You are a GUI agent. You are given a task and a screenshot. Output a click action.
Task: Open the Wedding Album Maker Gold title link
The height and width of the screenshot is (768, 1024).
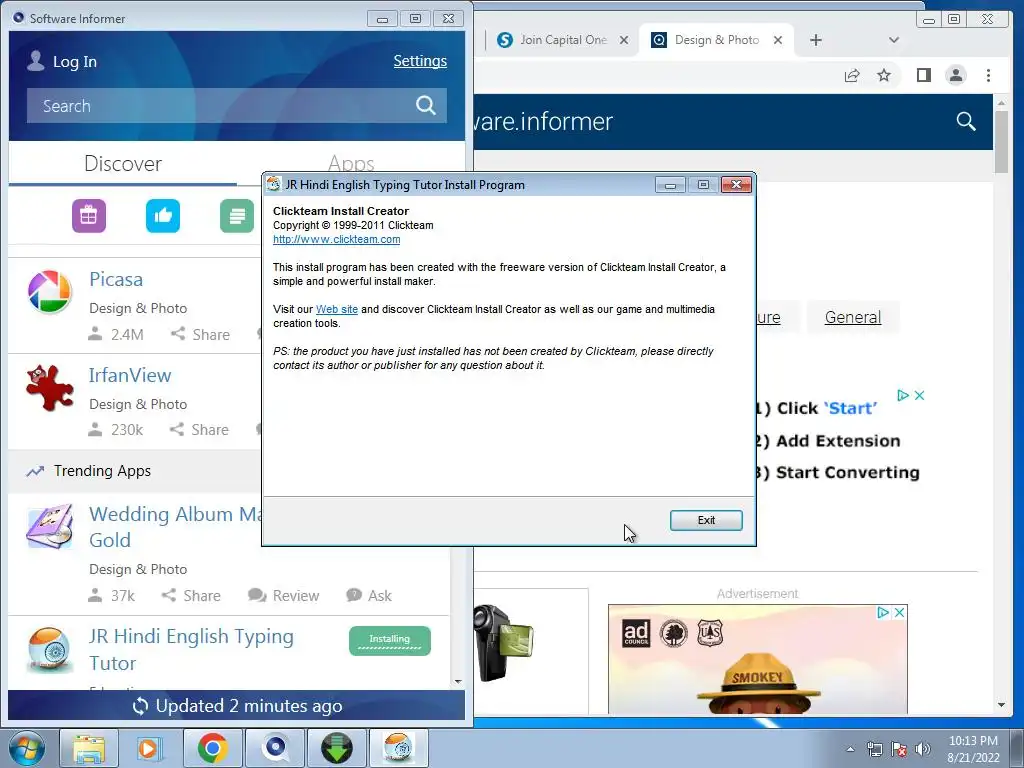click(x=175, y=527)
